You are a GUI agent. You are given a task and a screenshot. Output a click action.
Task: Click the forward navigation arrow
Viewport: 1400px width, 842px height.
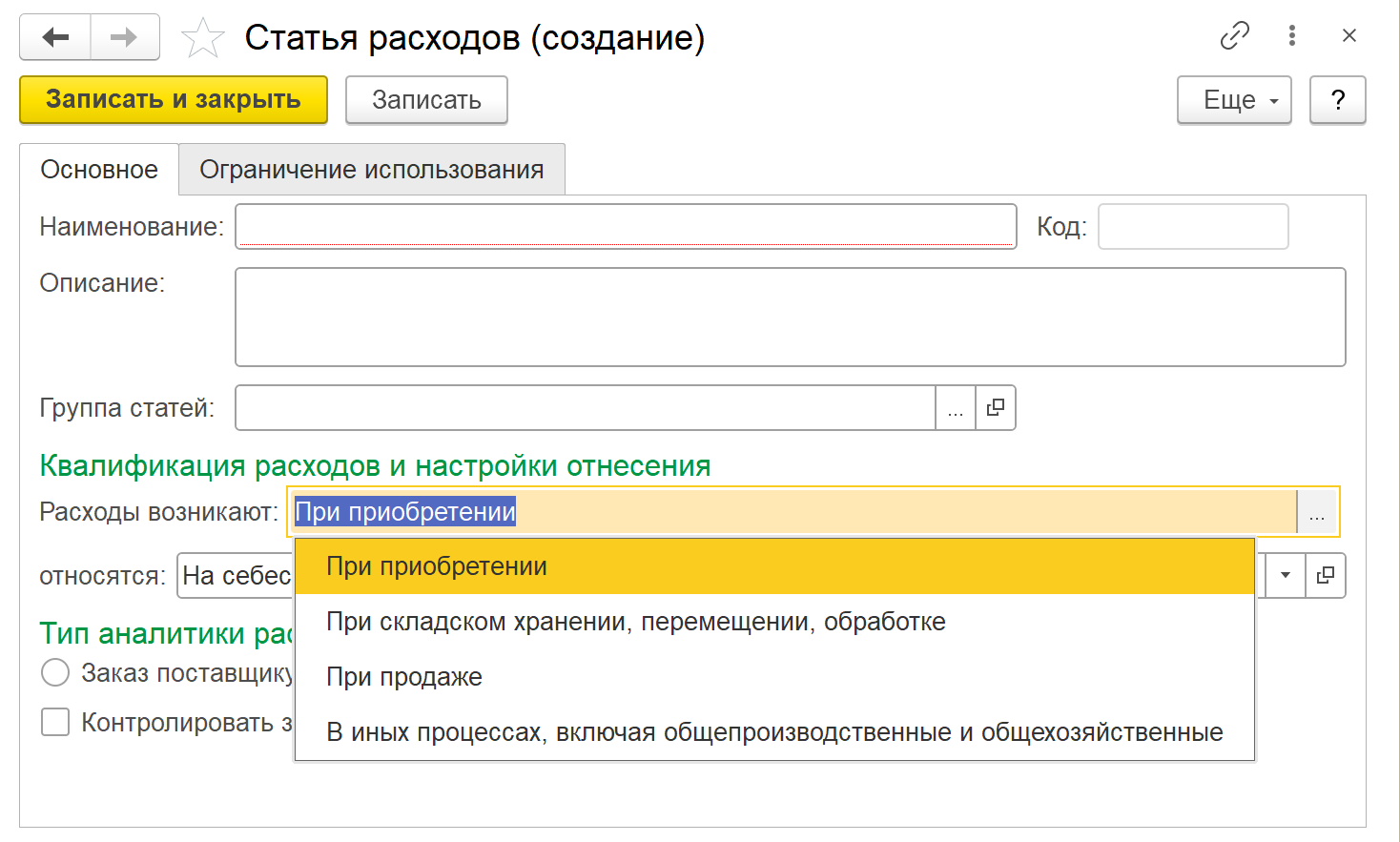click(125, 38)
